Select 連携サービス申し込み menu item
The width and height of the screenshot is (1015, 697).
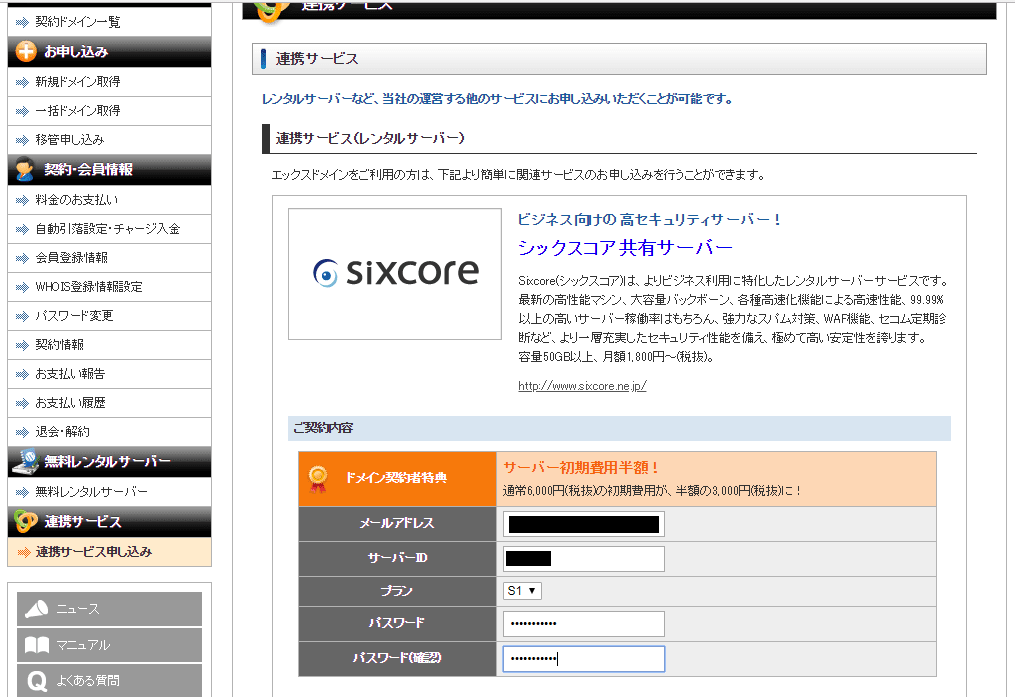[x=109, y=552]
